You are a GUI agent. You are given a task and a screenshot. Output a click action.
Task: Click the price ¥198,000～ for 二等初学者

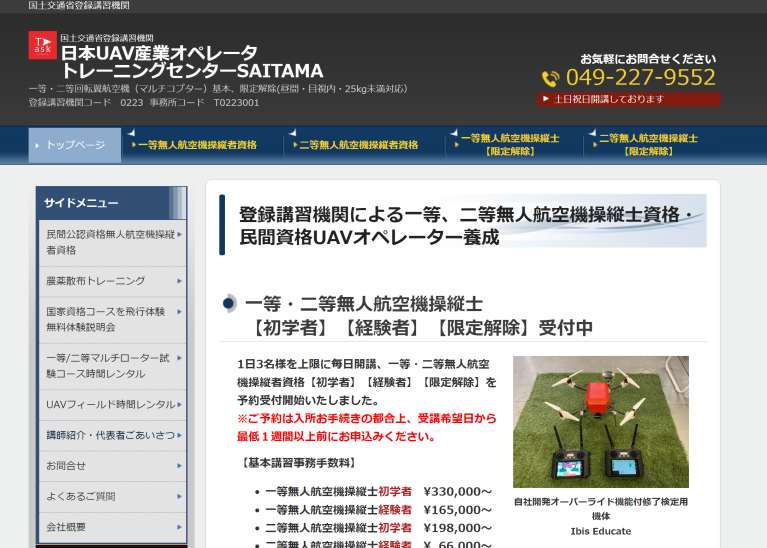(x=457, y=527)
